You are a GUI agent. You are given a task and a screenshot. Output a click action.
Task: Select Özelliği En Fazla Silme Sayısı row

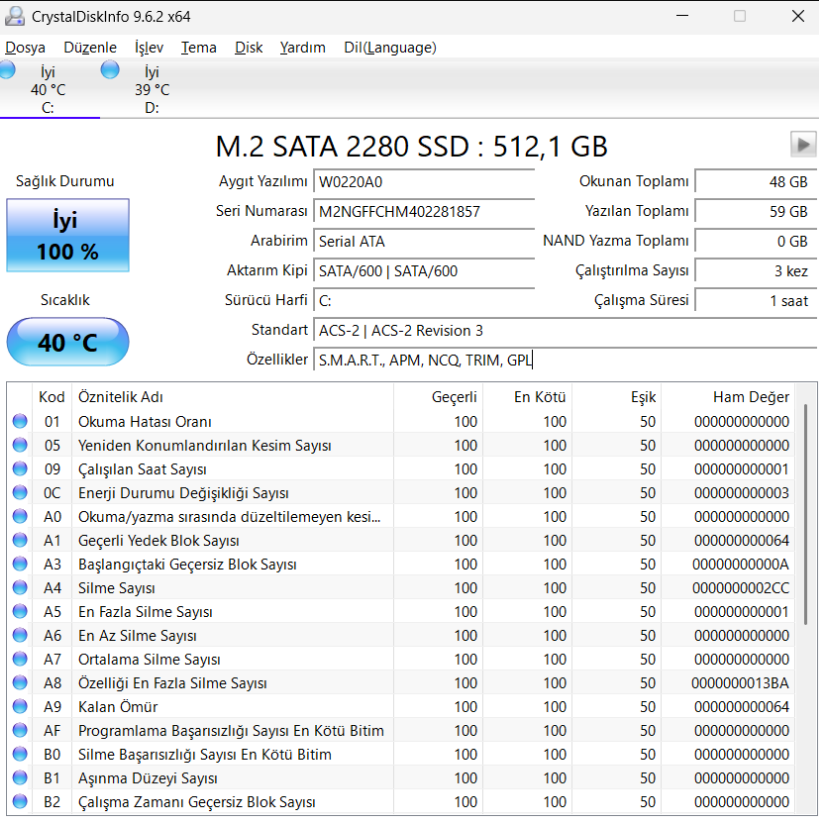click(x=401, y=683)
